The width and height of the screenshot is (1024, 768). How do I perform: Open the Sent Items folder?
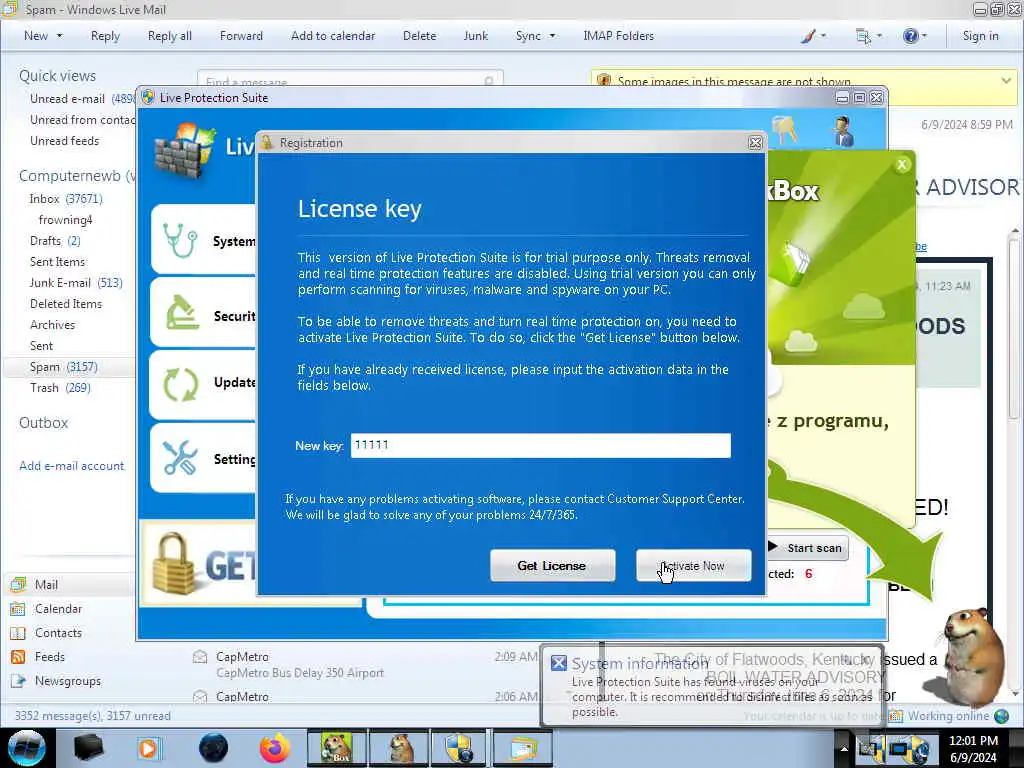pos(57,261)
